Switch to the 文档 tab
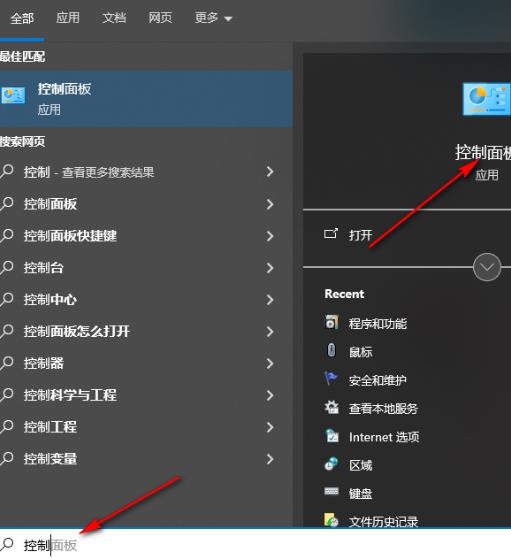Viewport: 511px width, 558px height. 114,17
